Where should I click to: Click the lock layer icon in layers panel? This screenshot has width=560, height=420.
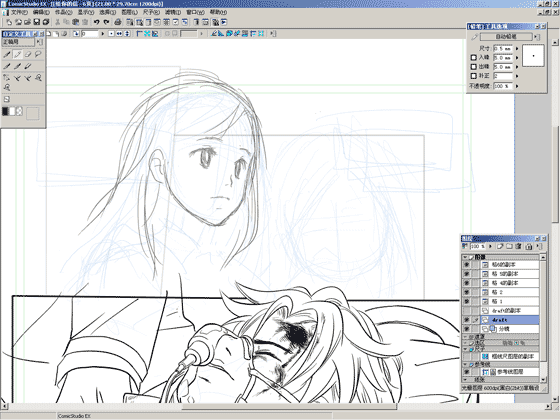pyautogui.click(x=529, y=246)
